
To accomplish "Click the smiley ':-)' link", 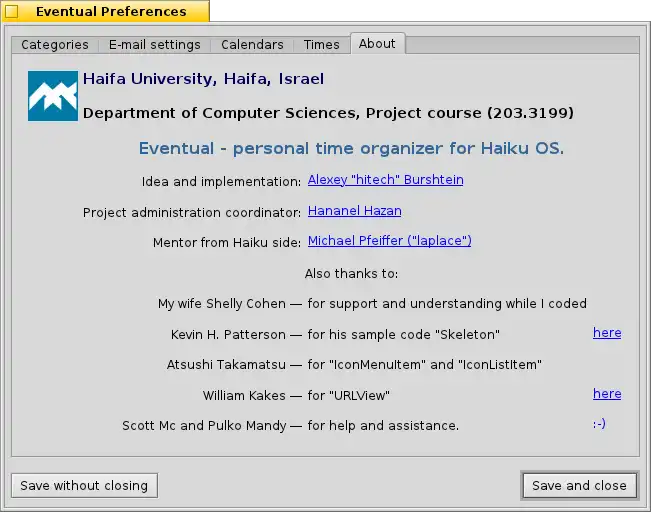I will 599,424.
